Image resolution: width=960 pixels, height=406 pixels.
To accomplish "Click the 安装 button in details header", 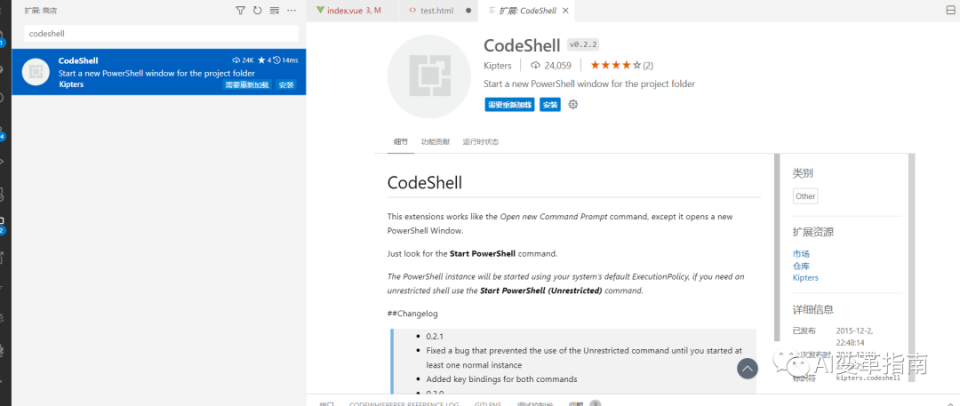I will tap(550, 105).
